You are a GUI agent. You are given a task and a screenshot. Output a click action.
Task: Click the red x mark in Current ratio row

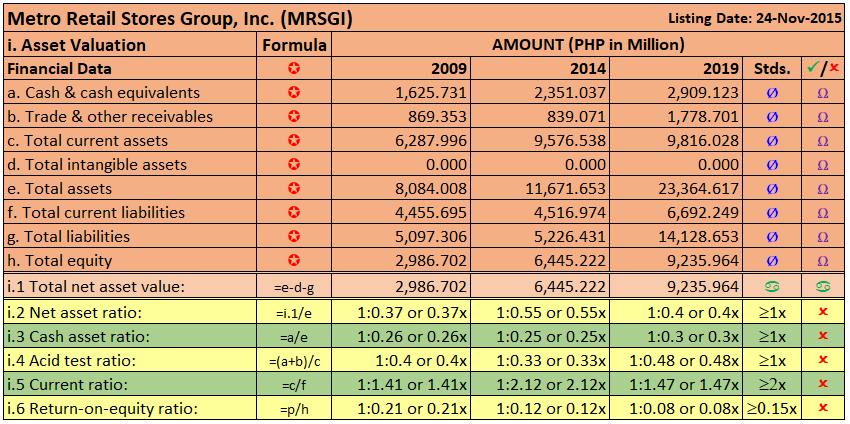tap(822, 384)
